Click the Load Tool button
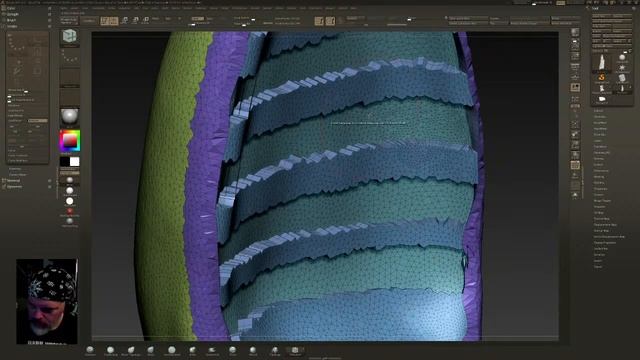 602,16
